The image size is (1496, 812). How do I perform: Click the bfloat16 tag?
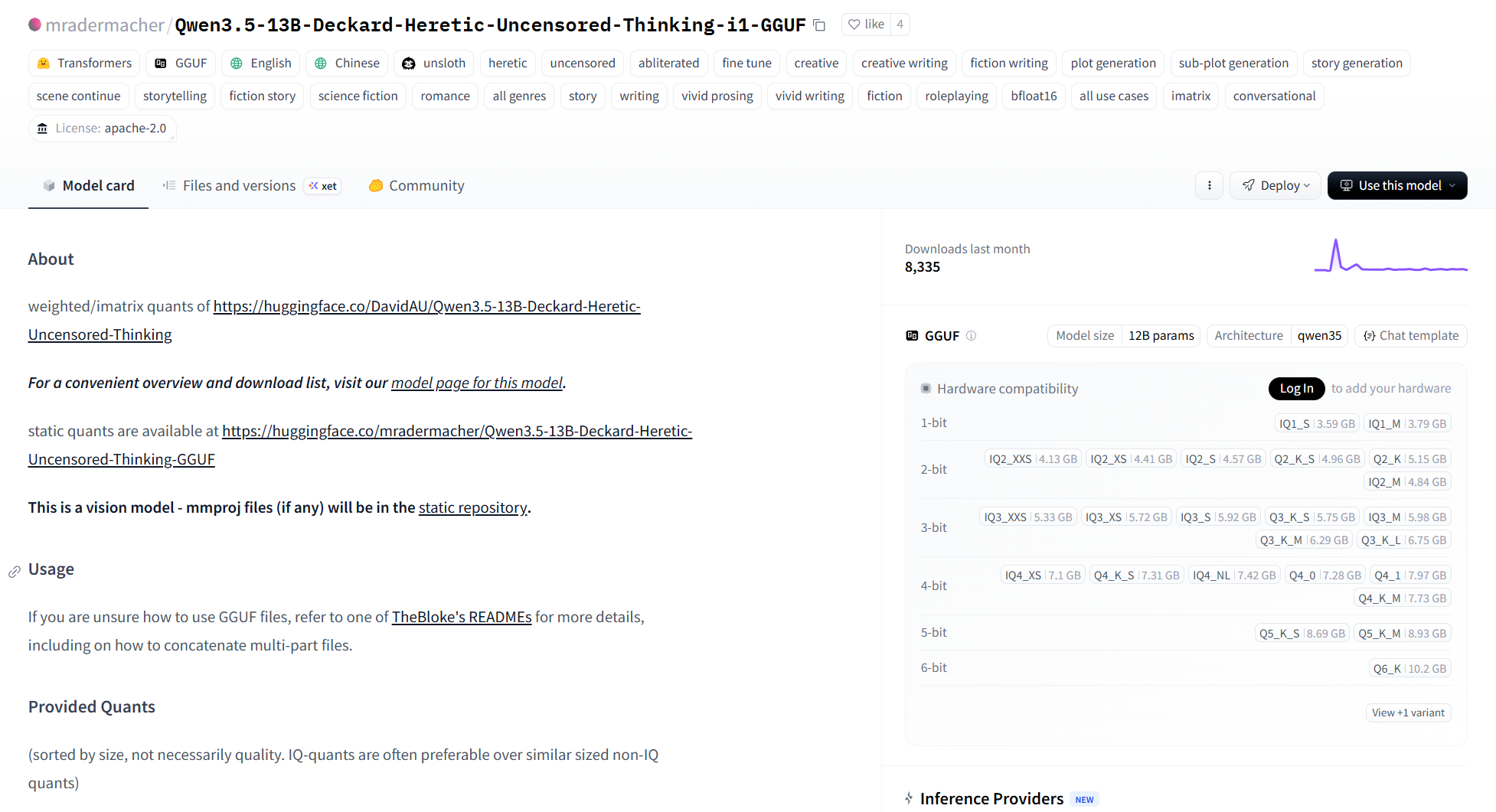[1034, 96]
